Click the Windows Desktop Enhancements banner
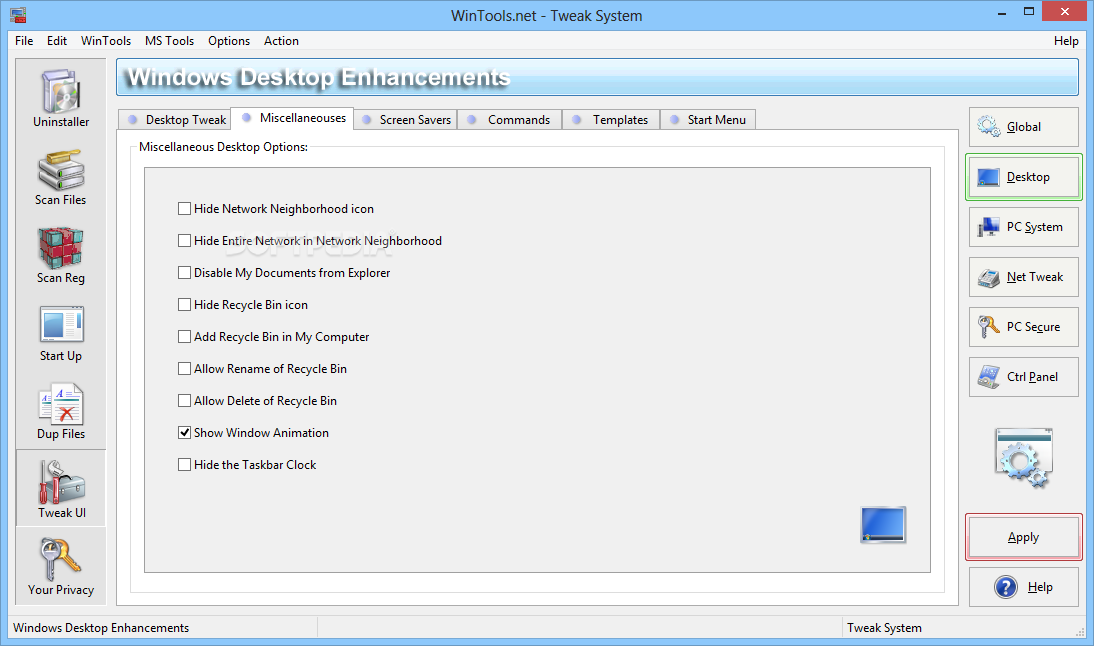This screenshot has height=646, width=1094. 597,77
